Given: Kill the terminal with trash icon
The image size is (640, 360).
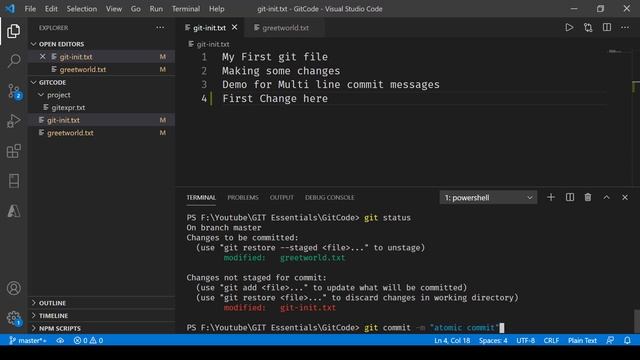Looking at the screenshot, I should point(588,198).
